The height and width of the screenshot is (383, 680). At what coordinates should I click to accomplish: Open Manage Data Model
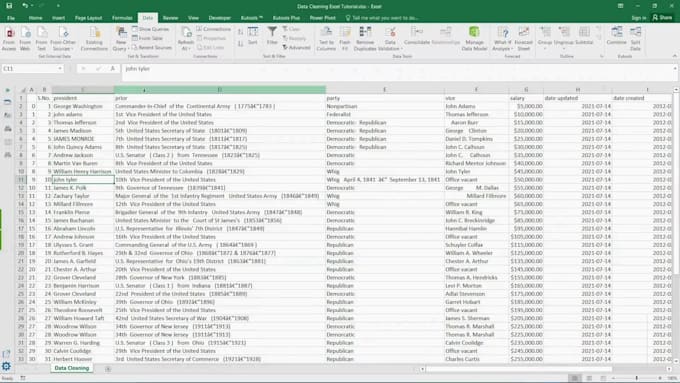pos(474,39)
